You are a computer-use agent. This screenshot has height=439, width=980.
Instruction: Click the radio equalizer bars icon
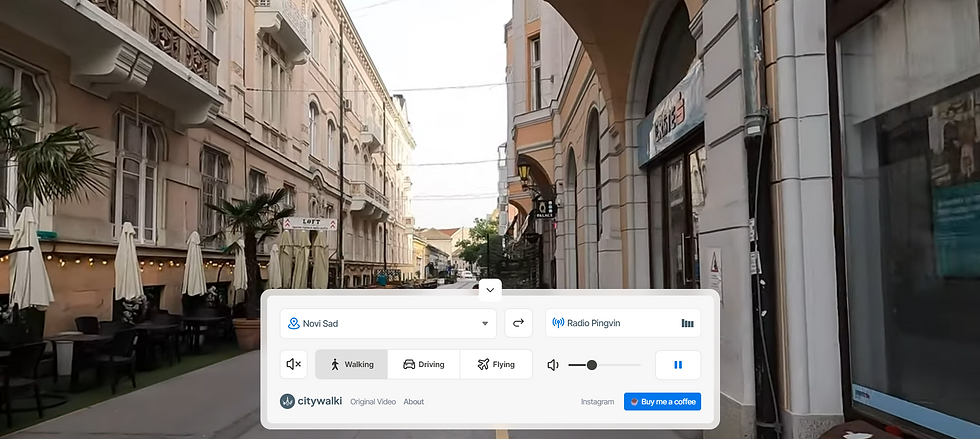688,323
